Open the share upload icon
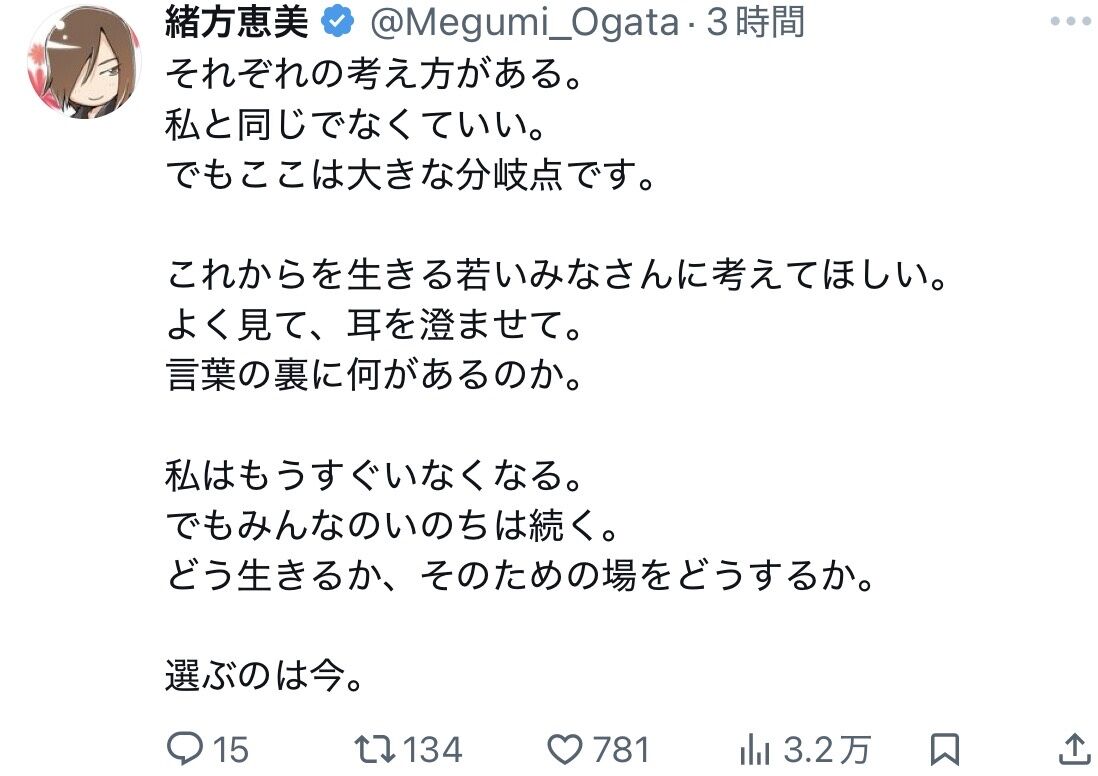The width and height of the screenshot is (1098, 776). pos(1074,749)
